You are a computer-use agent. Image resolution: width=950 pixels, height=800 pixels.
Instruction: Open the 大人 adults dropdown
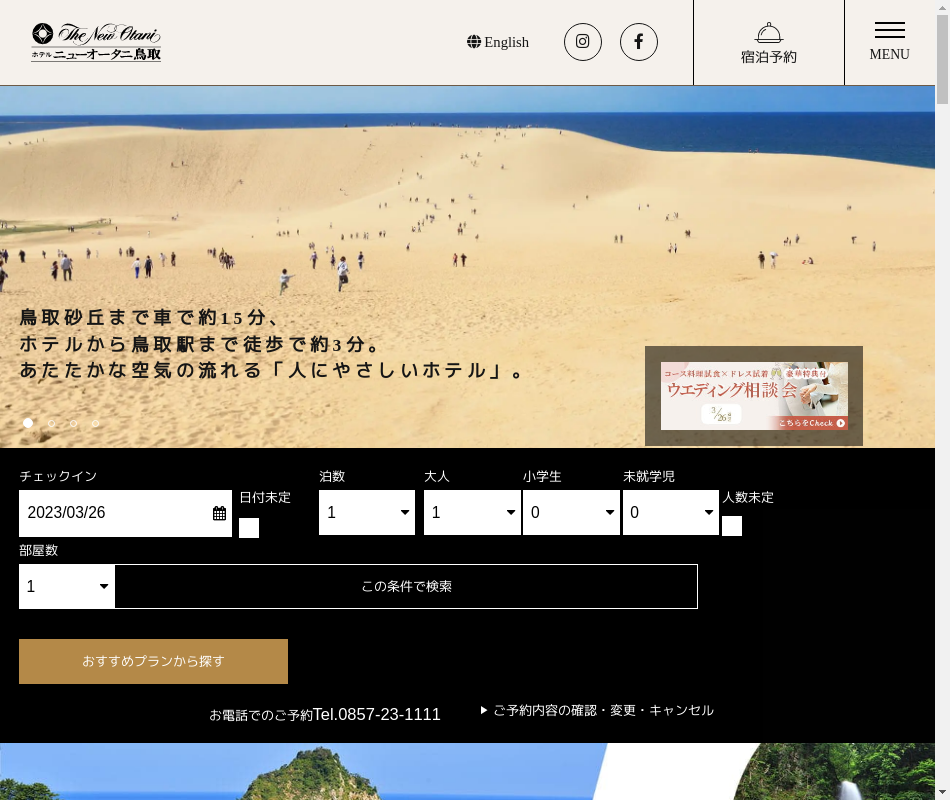click(x=472, y=513)
